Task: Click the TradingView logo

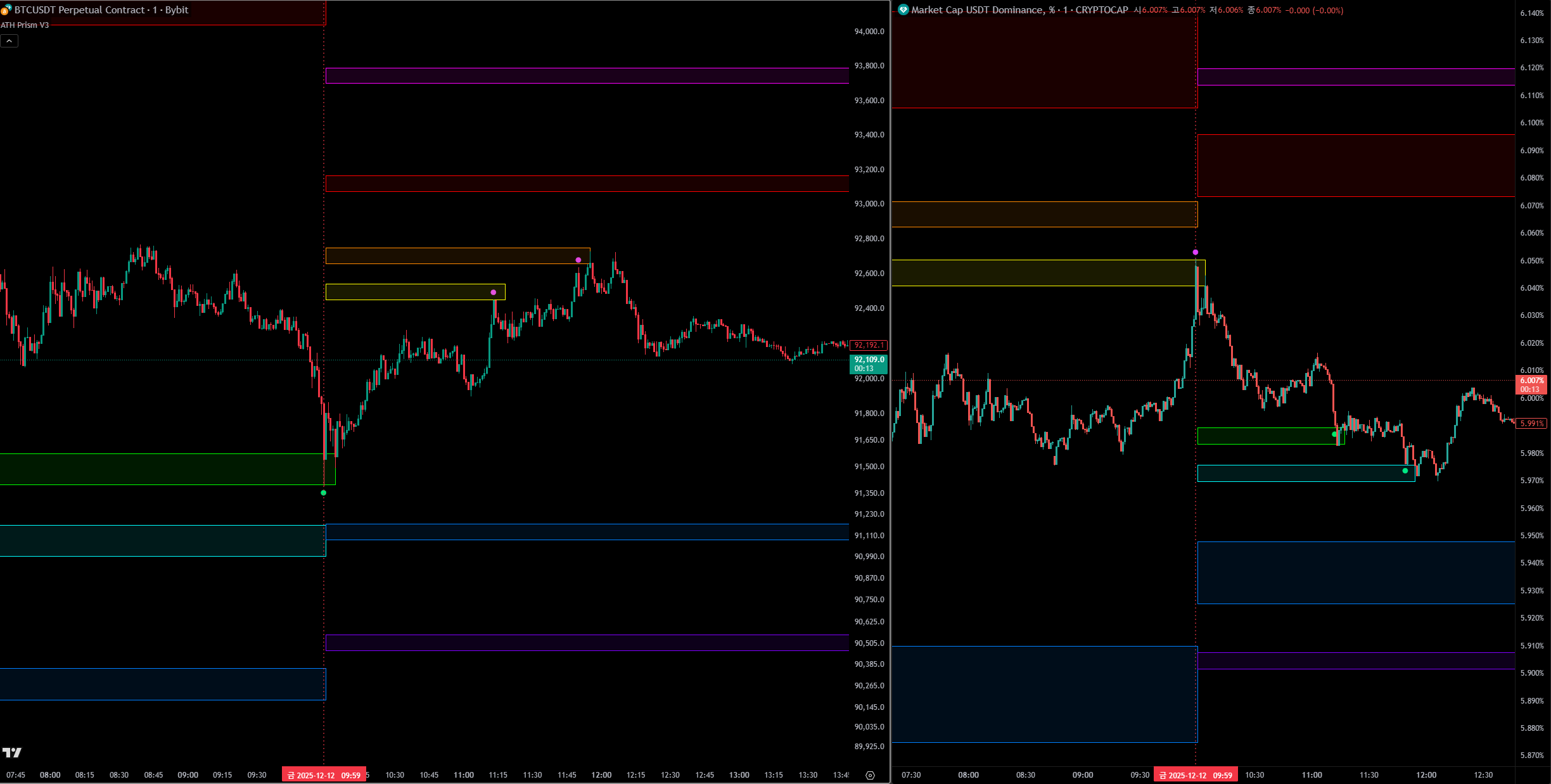Action: pos(12,752)
